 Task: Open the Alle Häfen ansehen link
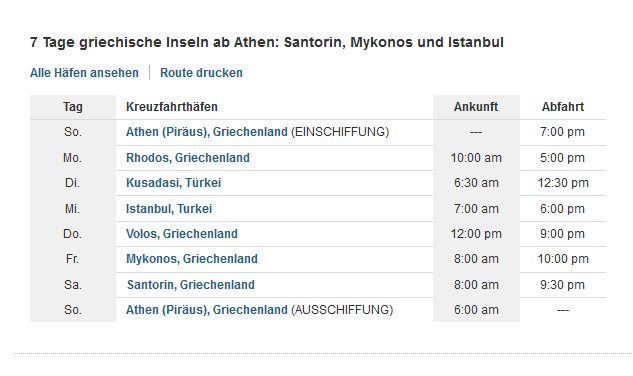coord(84,73)
